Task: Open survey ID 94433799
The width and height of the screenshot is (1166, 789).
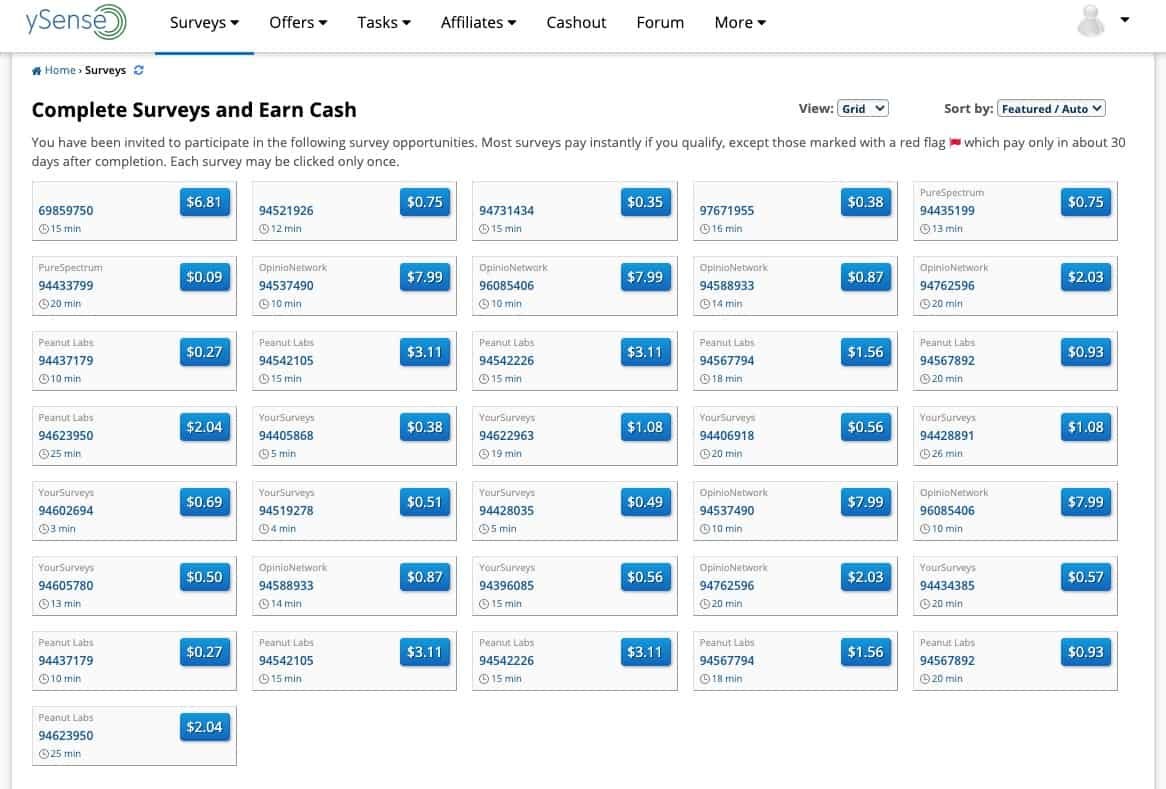Action: 65,286
